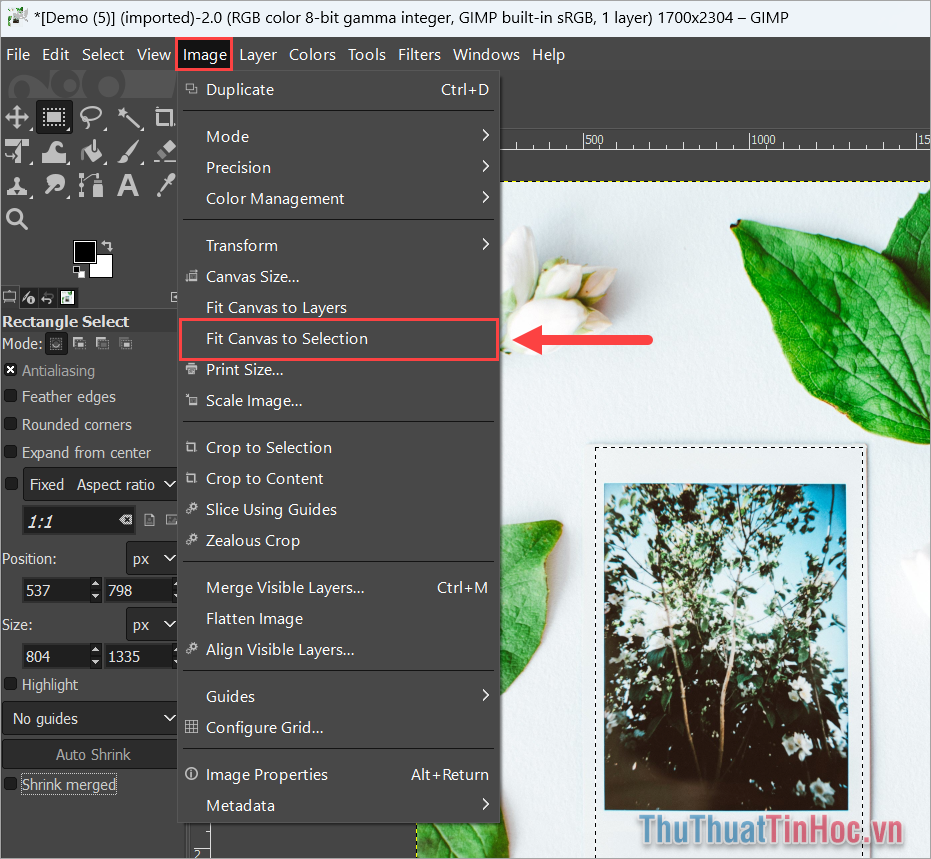Viewport: 931px width, 859px height.
Task: Click the Position X field showing 537
Action: (x=56, y=590)
